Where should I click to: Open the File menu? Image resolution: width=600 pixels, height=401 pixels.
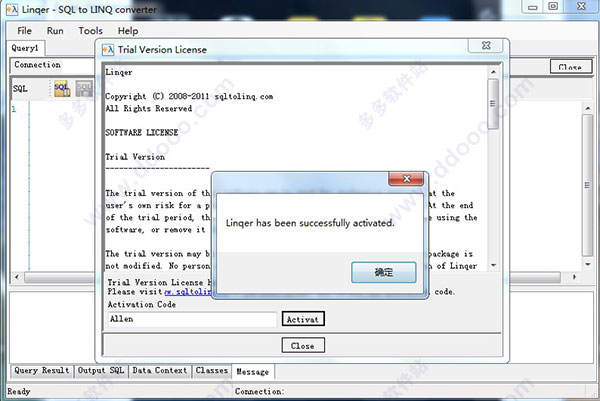[x=24, y=31]
